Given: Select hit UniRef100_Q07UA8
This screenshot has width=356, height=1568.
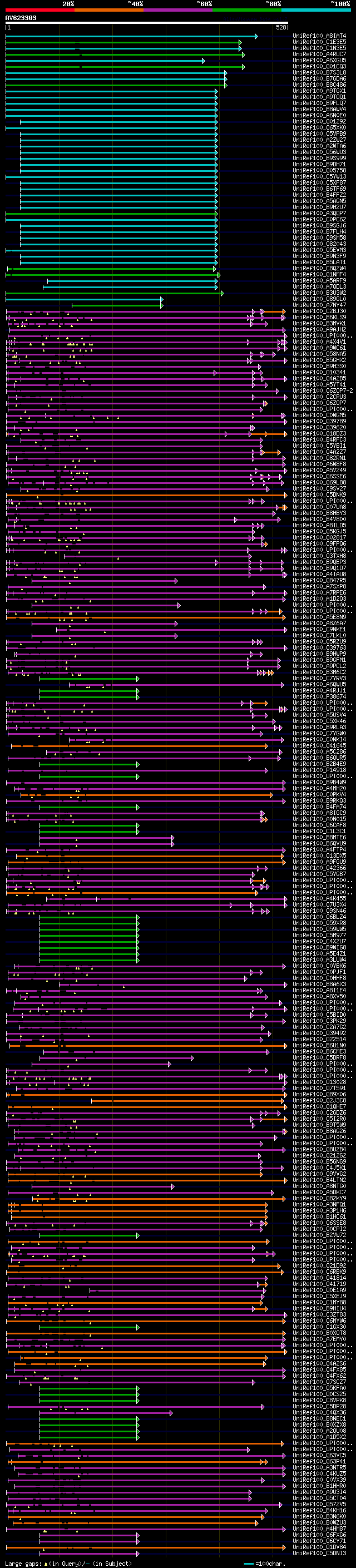Looking at the screenshot, I should point(319,507).
